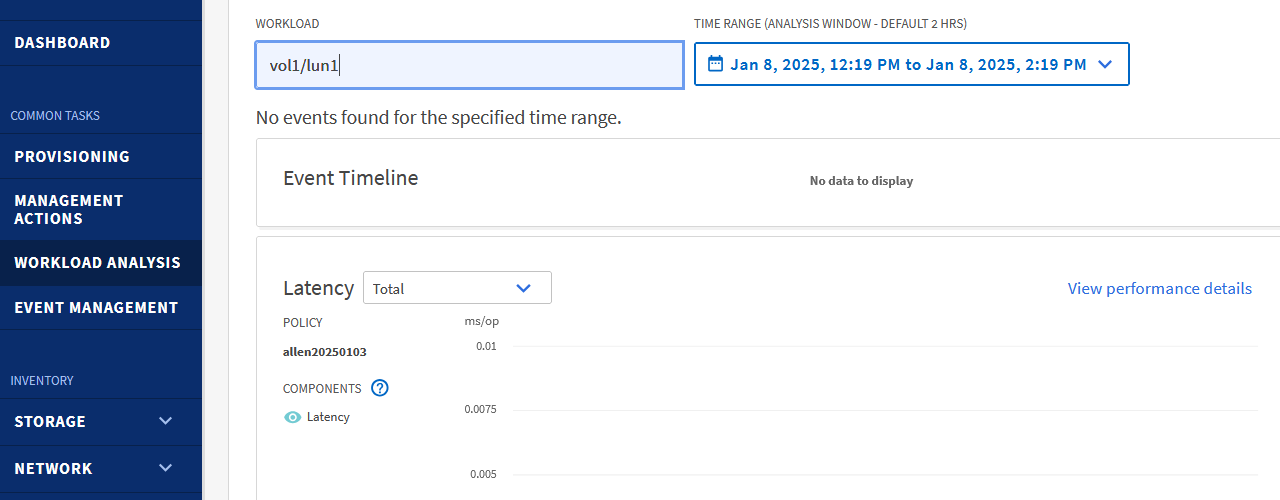1280x500 pixels.
Task: Click View performance details link
Action: pos(1159,288)
